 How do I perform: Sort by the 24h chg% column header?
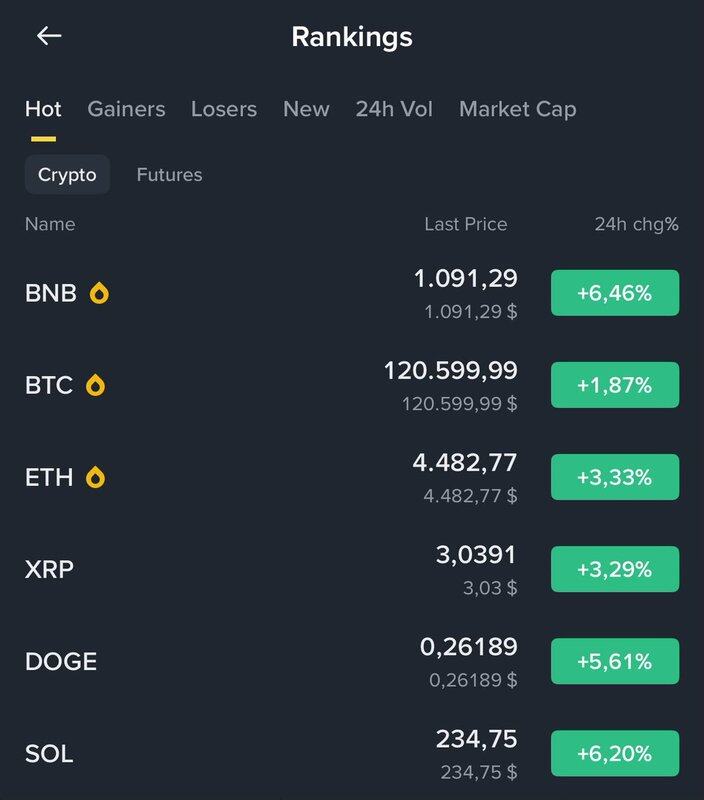pyautogui.click(x=636, y=224)
